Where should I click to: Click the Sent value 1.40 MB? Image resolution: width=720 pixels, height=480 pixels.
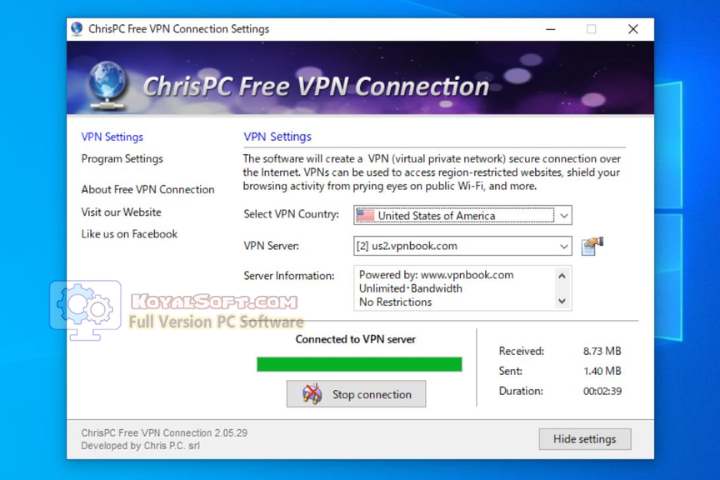pos(602,371)
